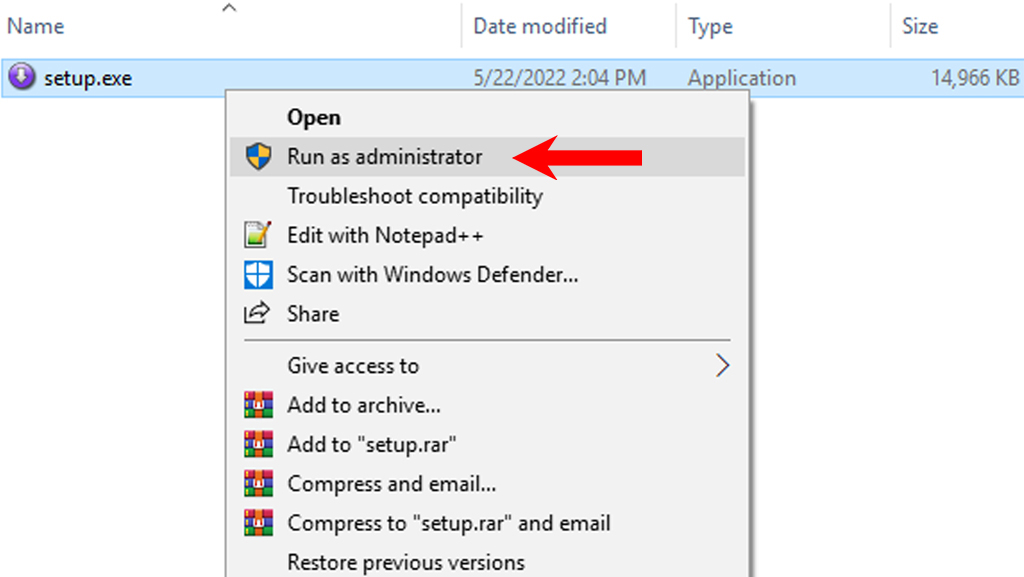This screenshot has height=577, width=1024.
Task: Click the Run as administrator shield icon
Action: [x=259, y=157]
